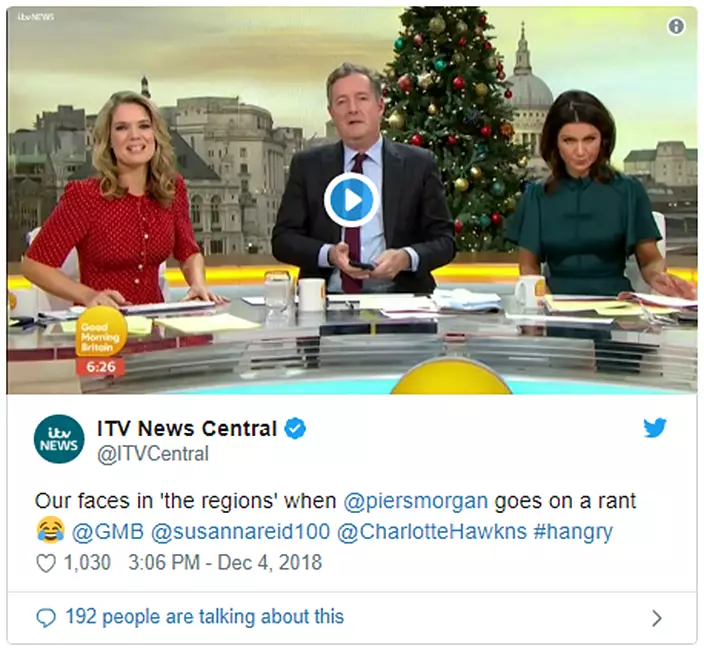
Task: Click the info icon on video
Action: [676, 26]
